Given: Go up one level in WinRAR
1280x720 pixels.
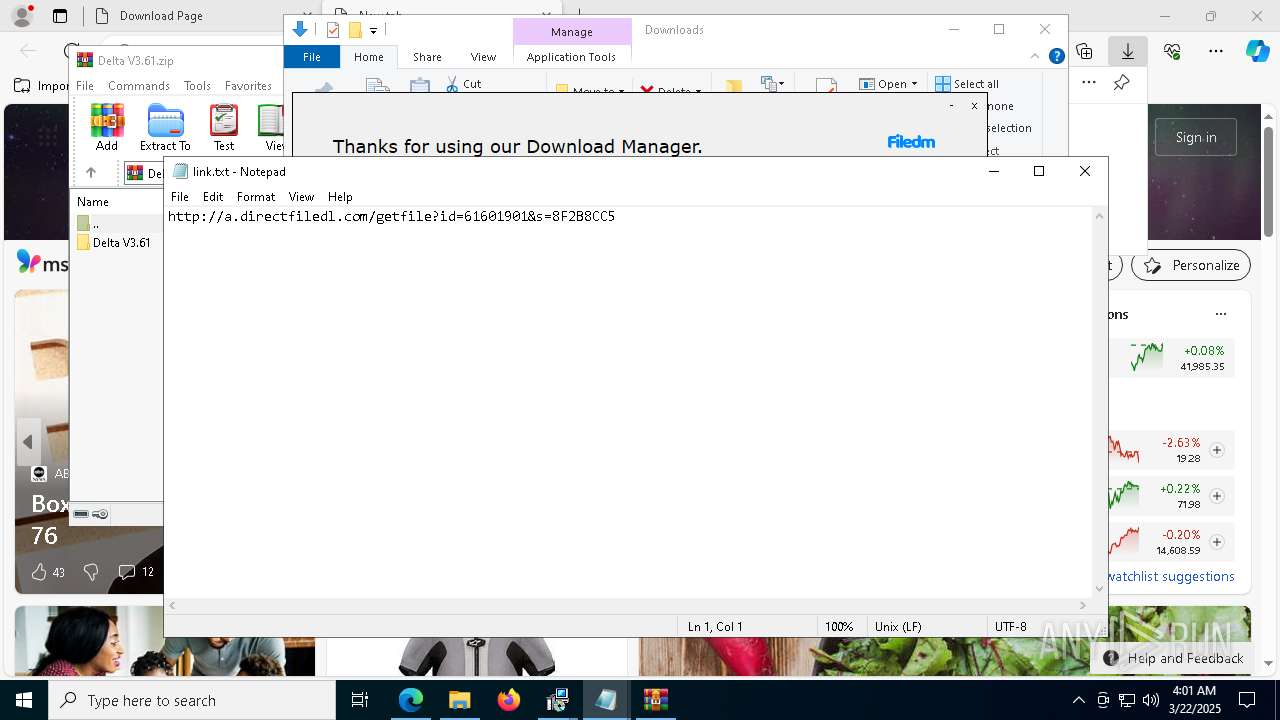Looking at the screenshot, I should pyautogui.click(x=91, y=172).
